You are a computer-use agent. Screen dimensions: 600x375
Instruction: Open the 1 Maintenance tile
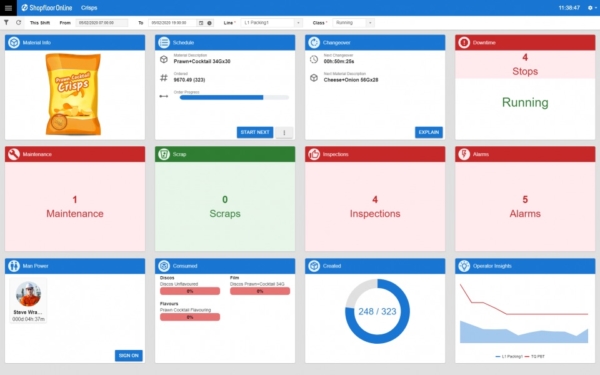pos(75,207)
